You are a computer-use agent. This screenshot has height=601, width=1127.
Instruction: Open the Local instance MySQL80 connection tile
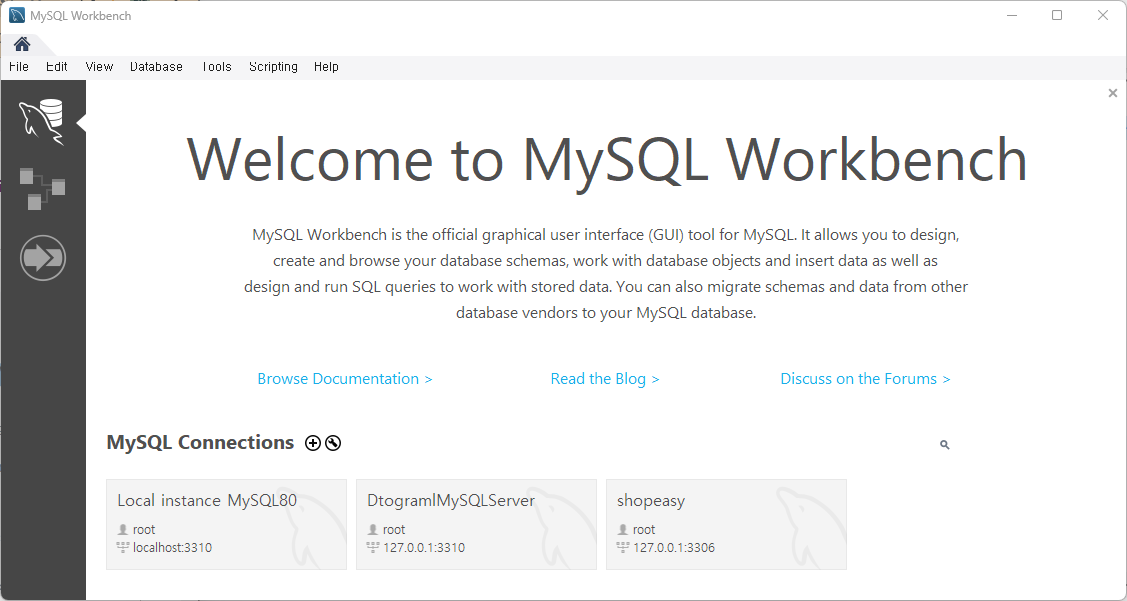coord(226,525)
